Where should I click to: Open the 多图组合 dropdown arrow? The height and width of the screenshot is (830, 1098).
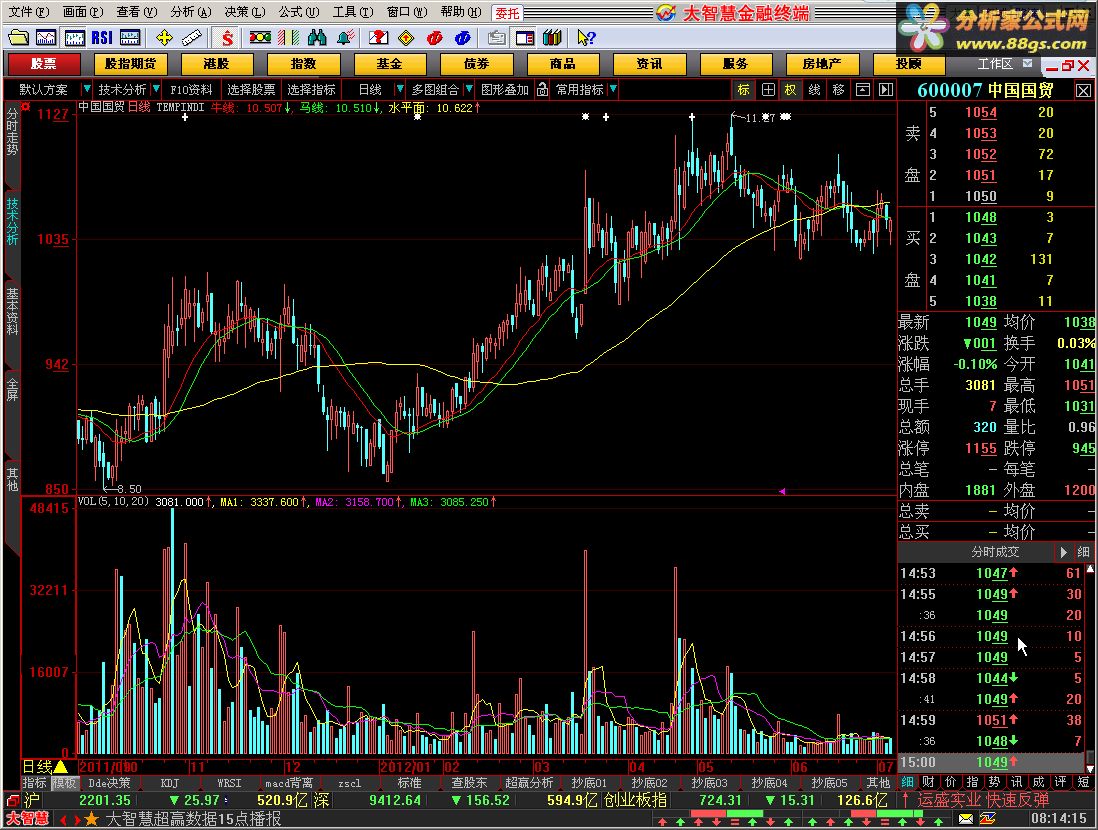tap(468, 89)
